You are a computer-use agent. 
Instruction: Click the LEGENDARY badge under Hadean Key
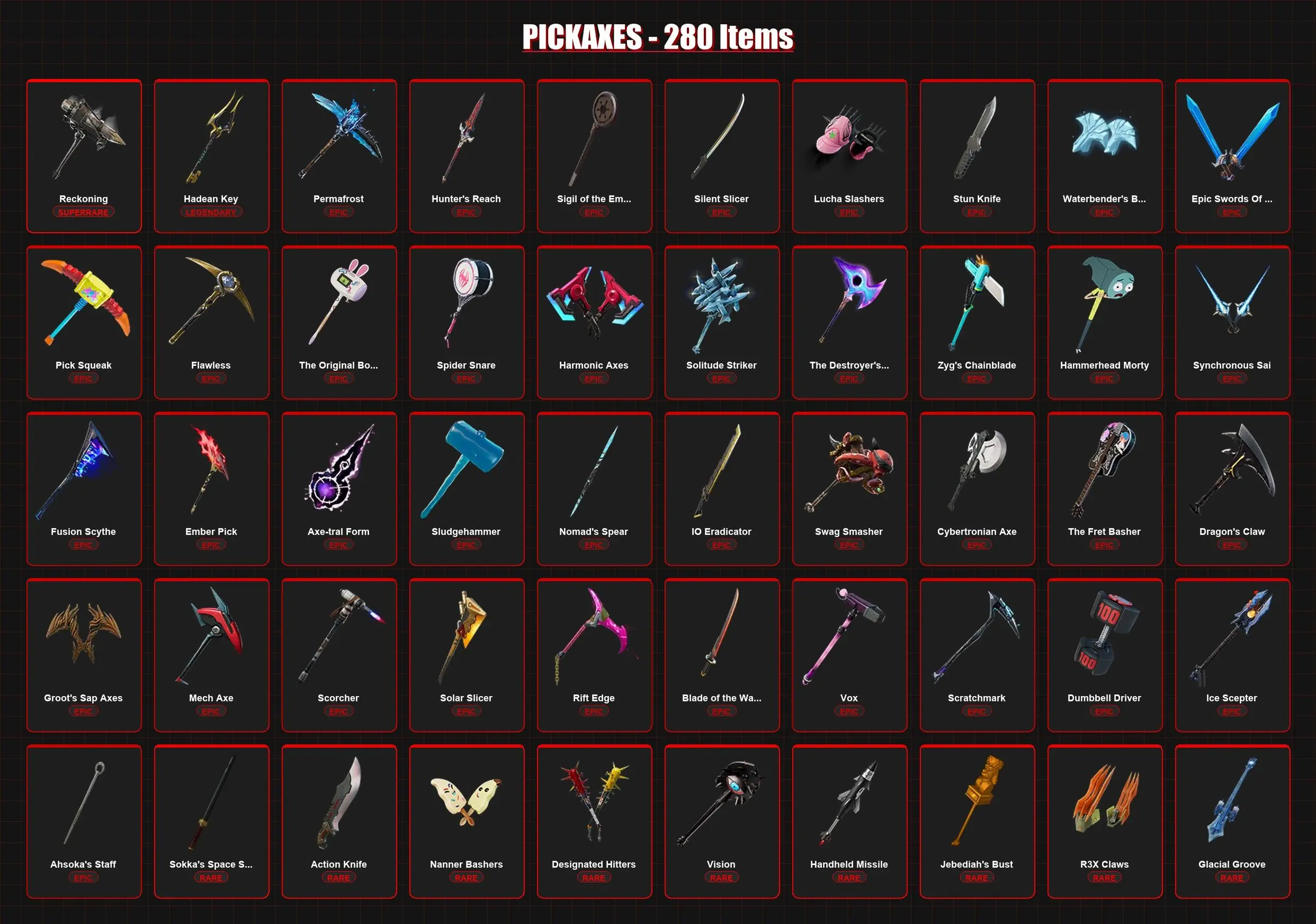pyautogui.click(x=211, y=212)
